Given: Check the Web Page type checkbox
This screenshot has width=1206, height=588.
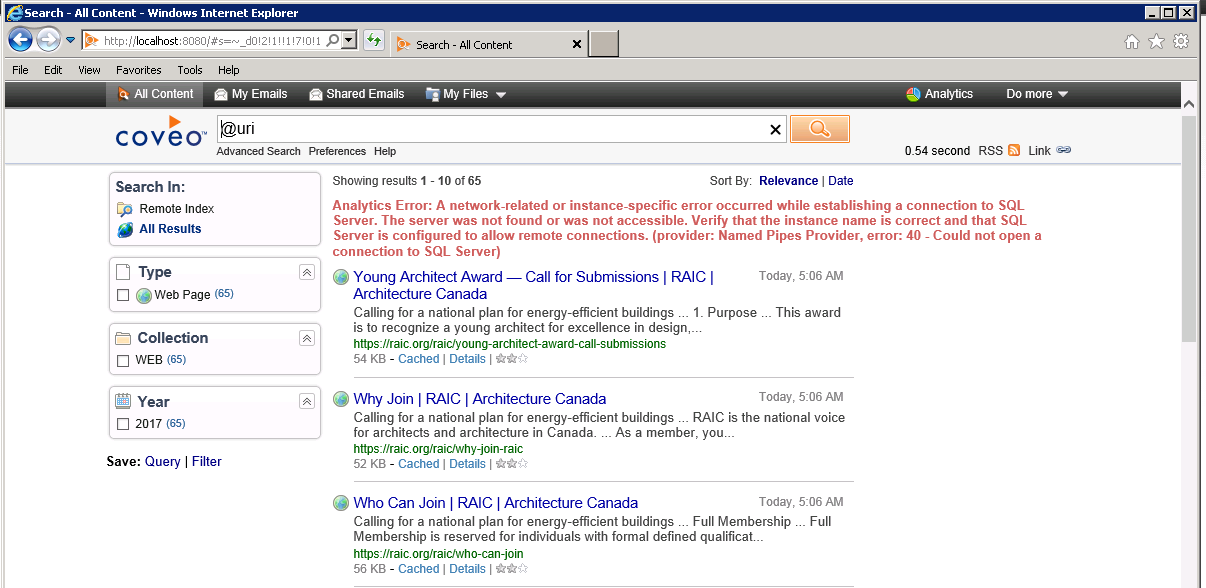Looking at the screenshot, I should [x=123, y=295].
